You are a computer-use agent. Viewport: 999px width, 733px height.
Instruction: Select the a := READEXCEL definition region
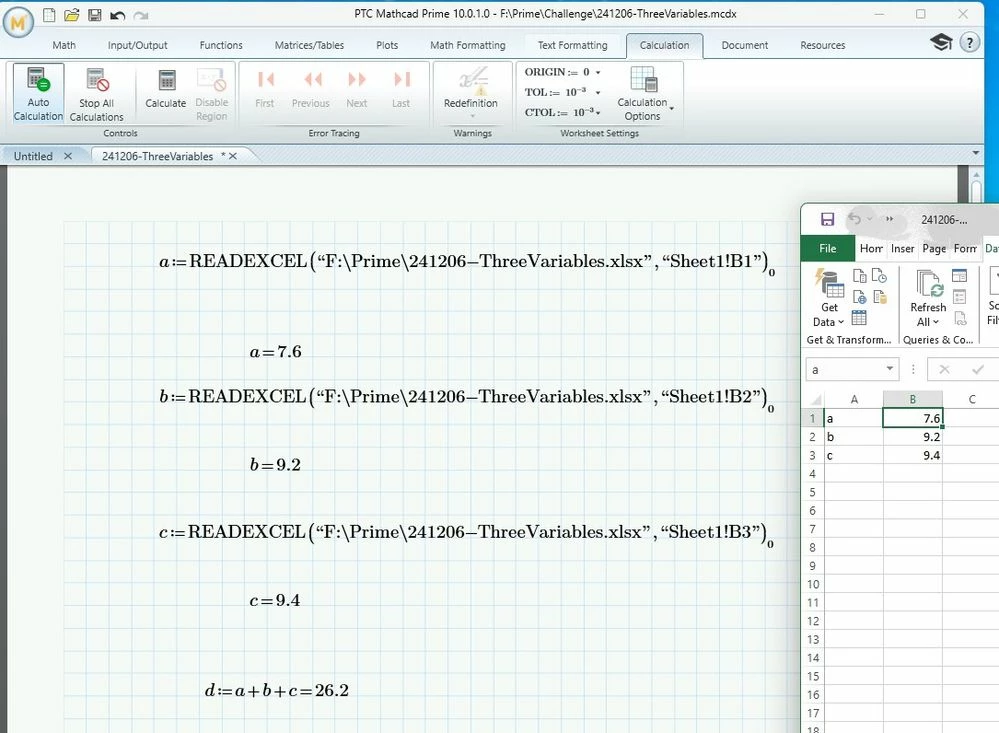tap(467, 262)
